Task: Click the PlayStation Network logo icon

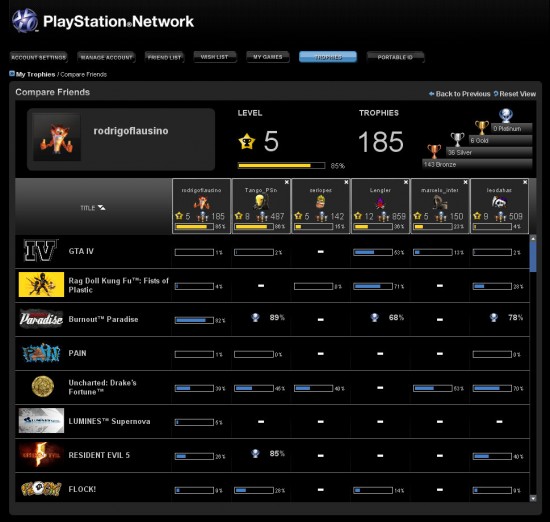Action: coord(25,21)
